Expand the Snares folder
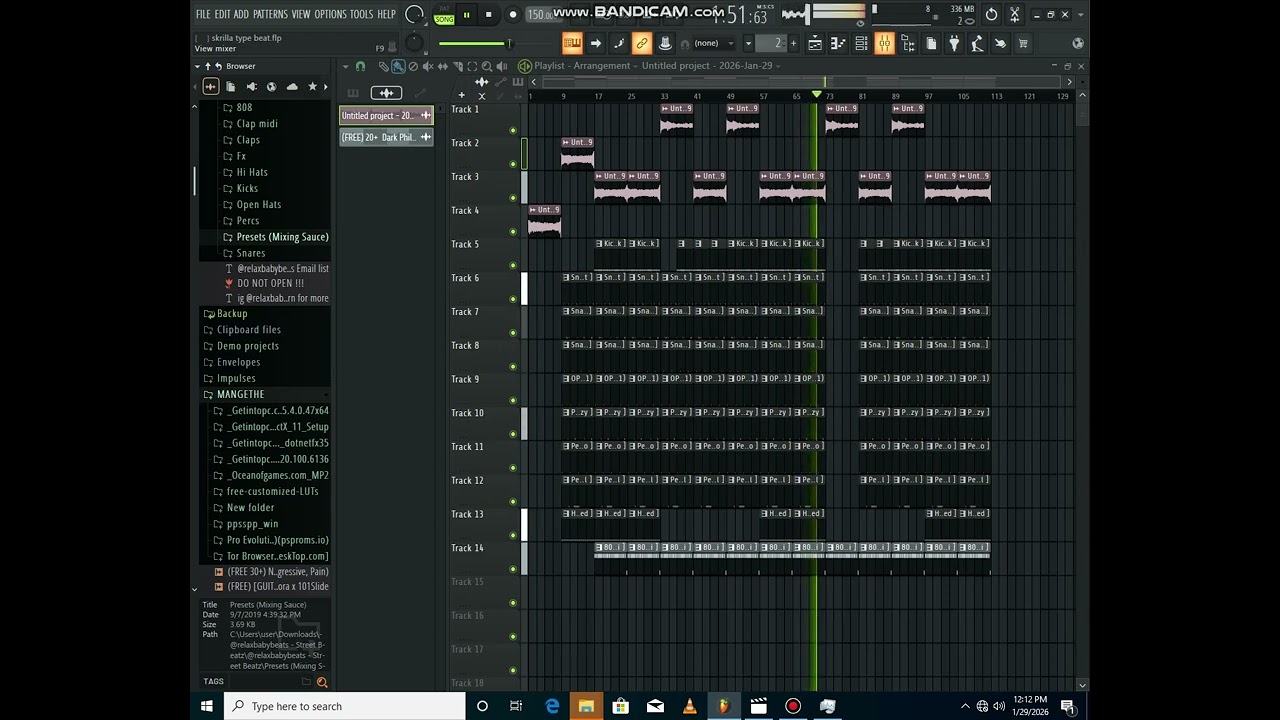1280x720 pixels. [250, 253]
